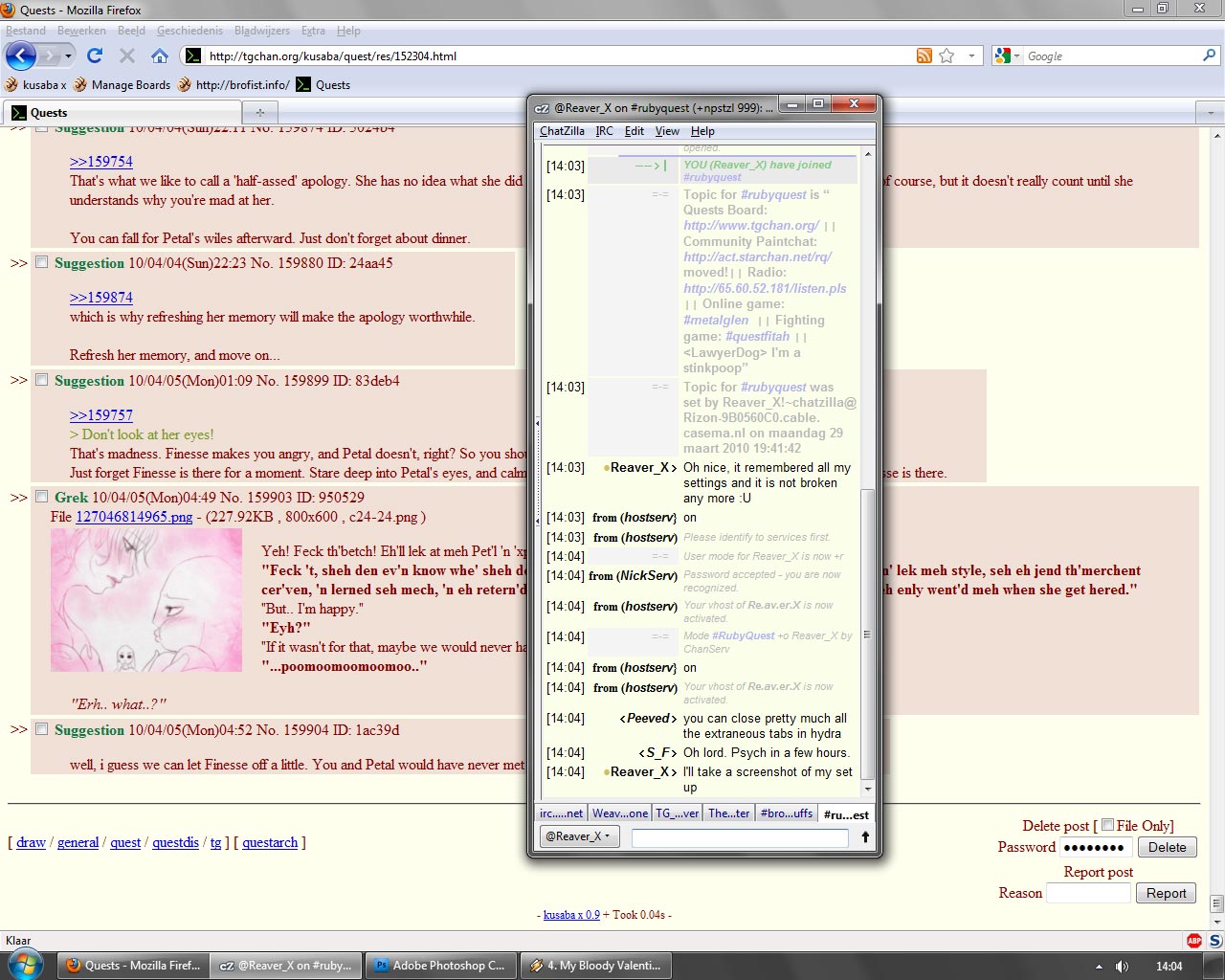1225x980 pixels.
Task: Go to home page via house icon
Action: coord(160,56)
